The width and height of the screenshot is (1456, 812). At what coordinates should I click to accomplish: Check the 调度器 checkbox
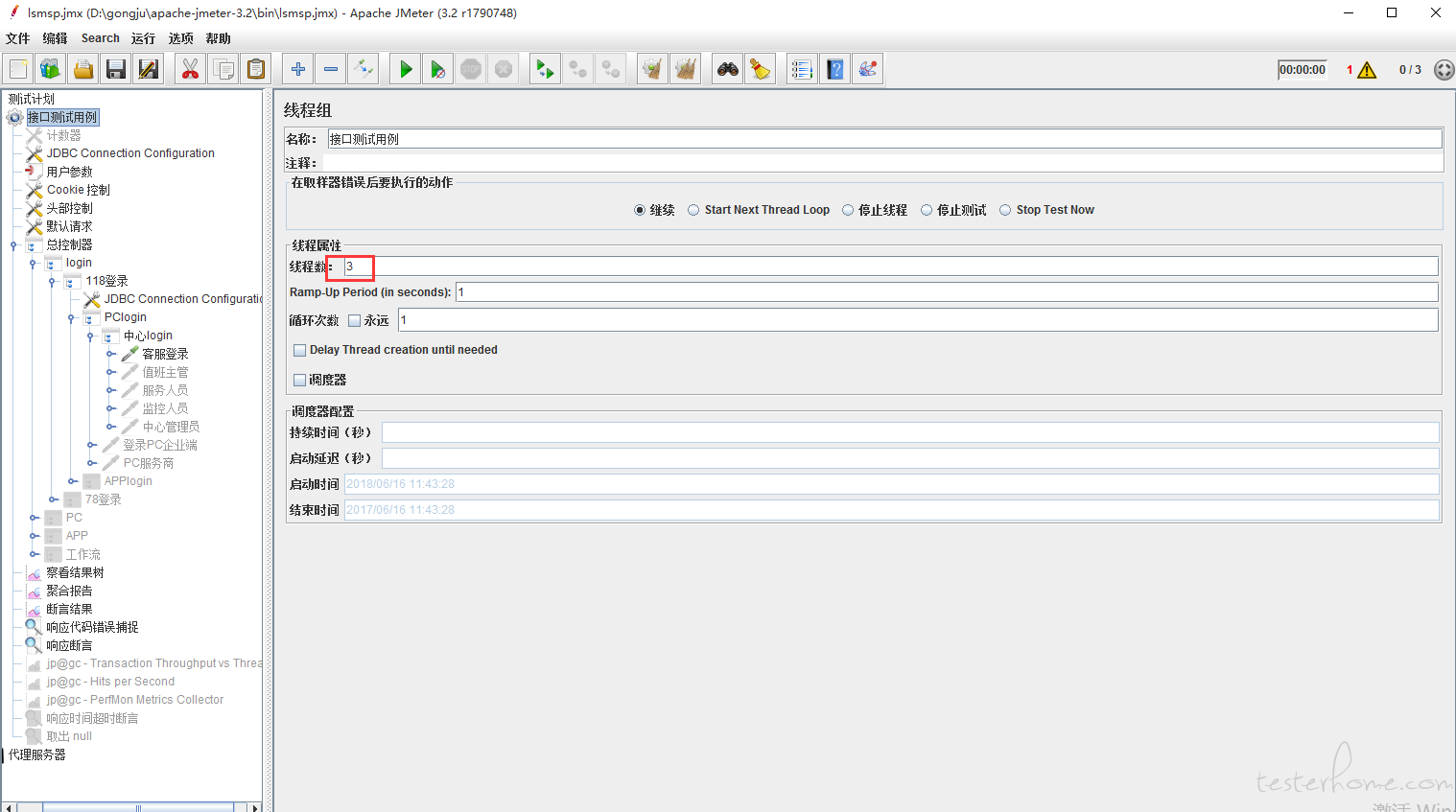pos(299,380)
